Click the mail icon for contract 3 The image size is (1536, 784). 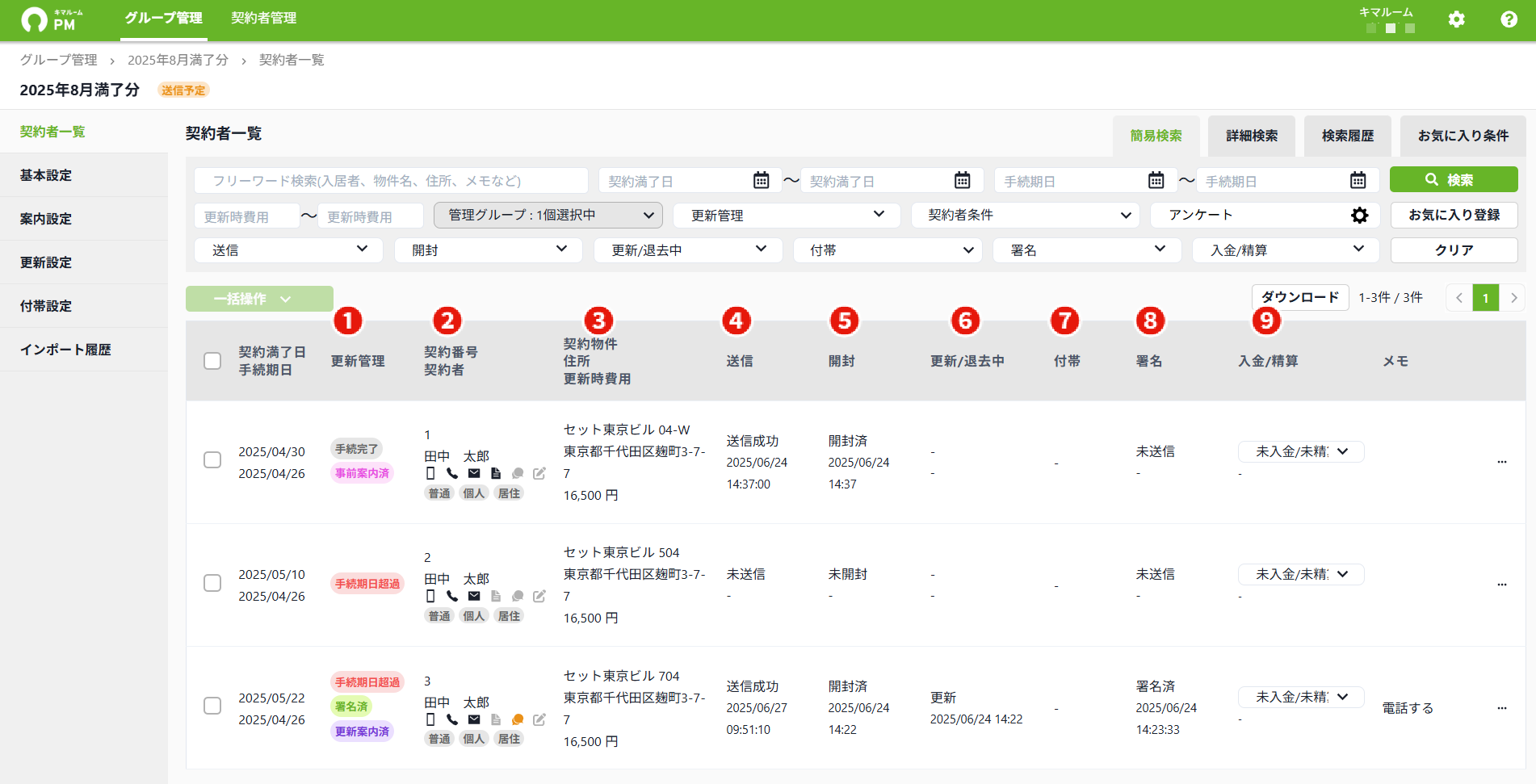[474, 719]
